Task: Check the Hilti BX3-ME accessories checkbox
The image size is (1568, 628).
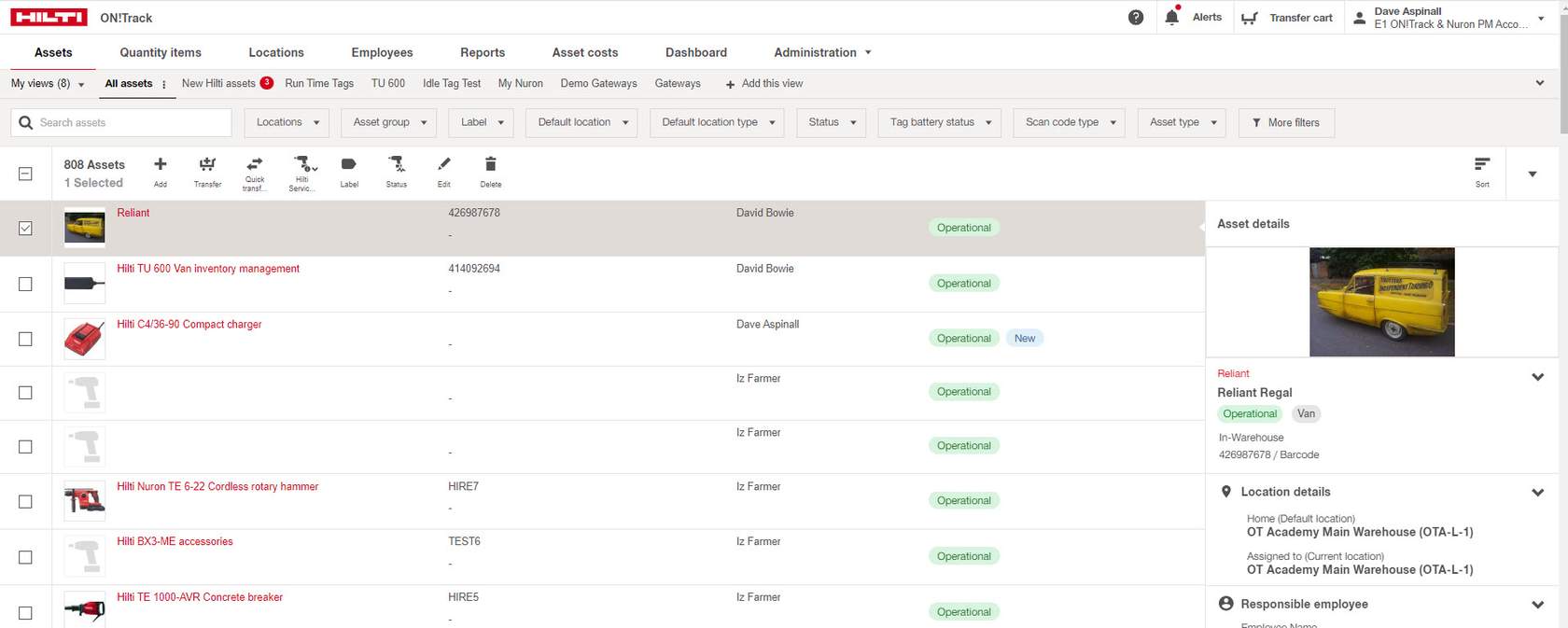Action: 25,557
